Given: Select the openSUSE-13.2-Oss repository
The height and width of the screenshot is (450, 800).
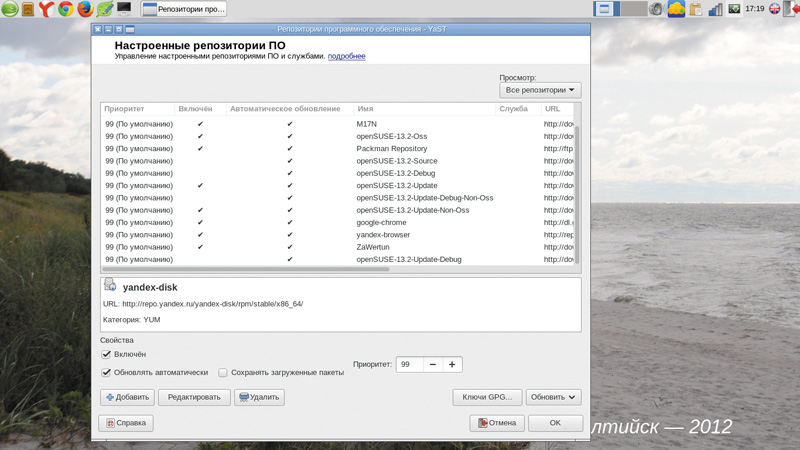Looking at the screenshot, I should (x=338, y=136).
